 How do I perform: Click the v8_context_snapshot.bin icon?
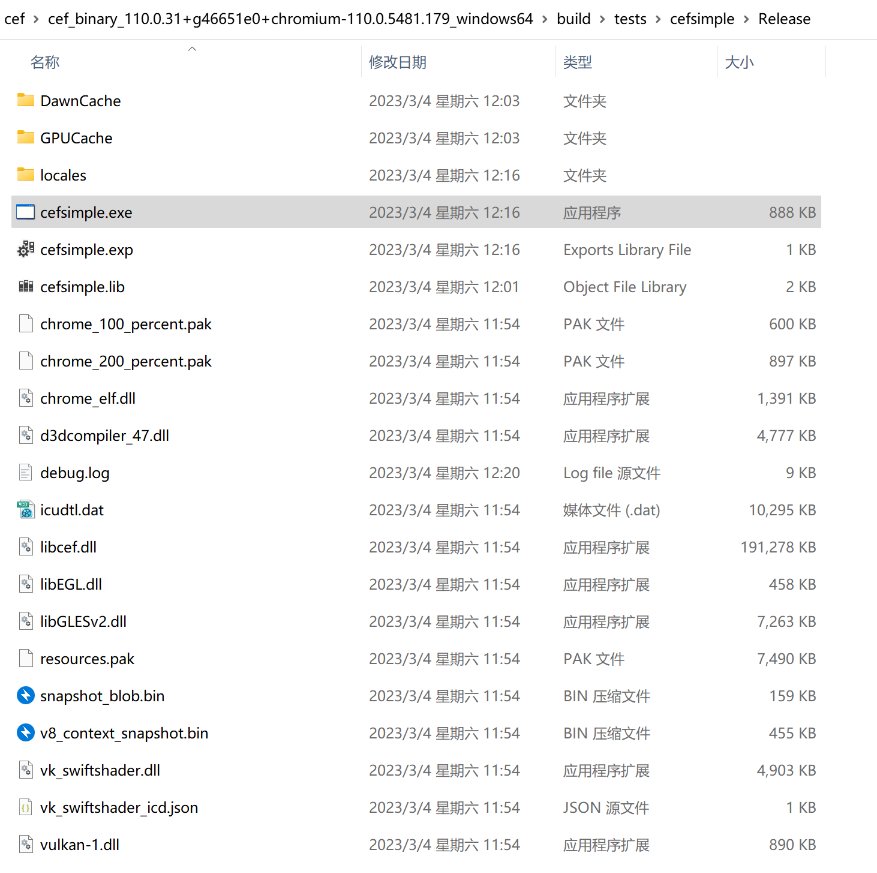point(26,733)
